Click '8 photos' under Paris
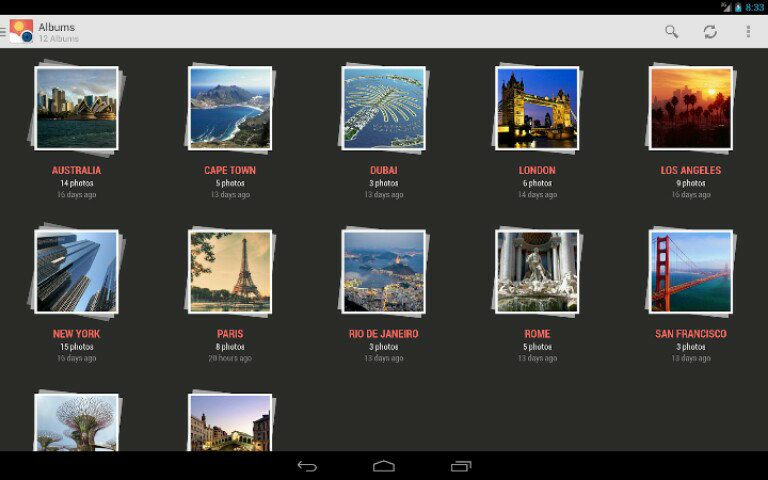 [230, 347]
